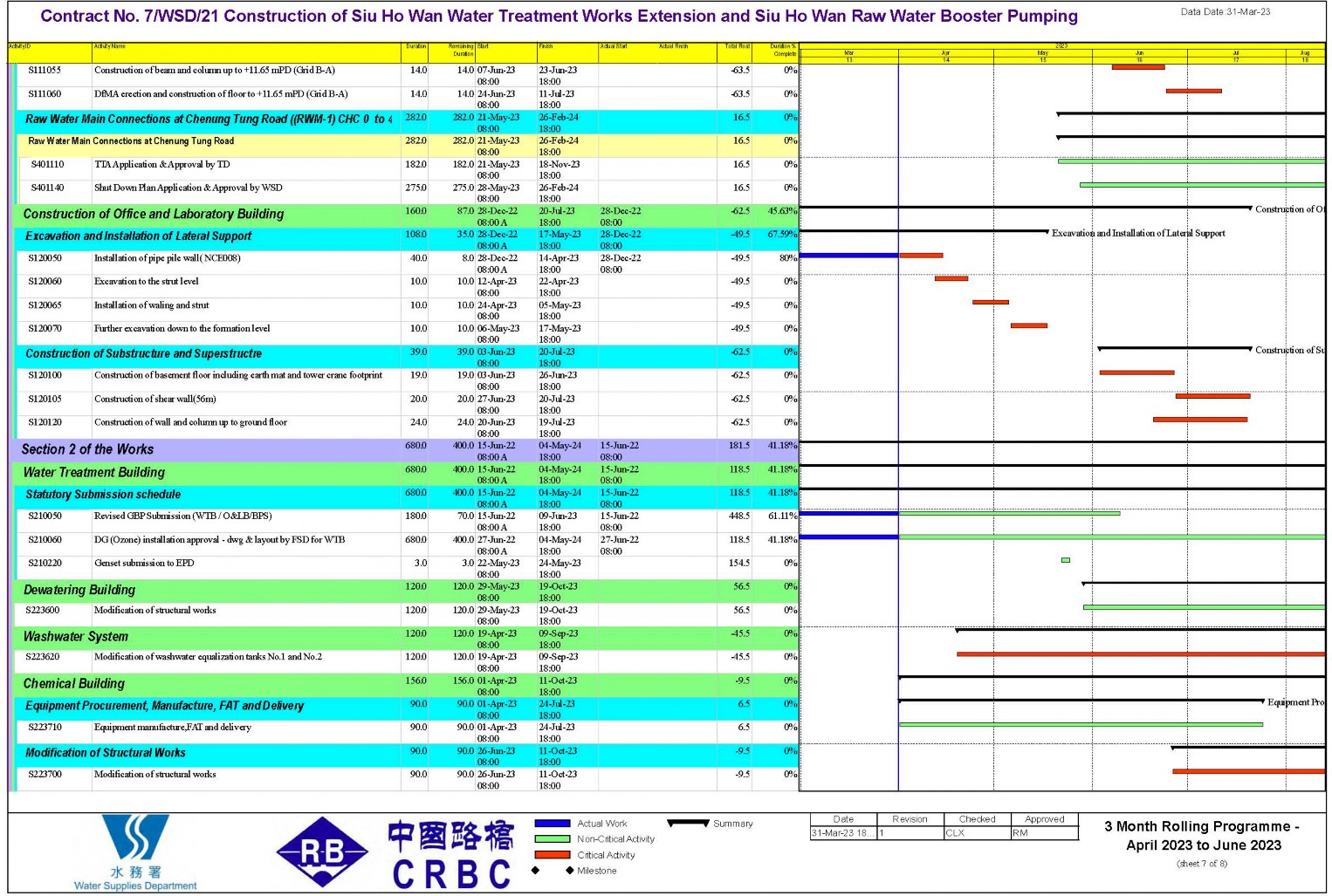Viewport: 1332px width, 896px height.
Task: Select the Washwater System group band
Action: [x=407, y=639]
